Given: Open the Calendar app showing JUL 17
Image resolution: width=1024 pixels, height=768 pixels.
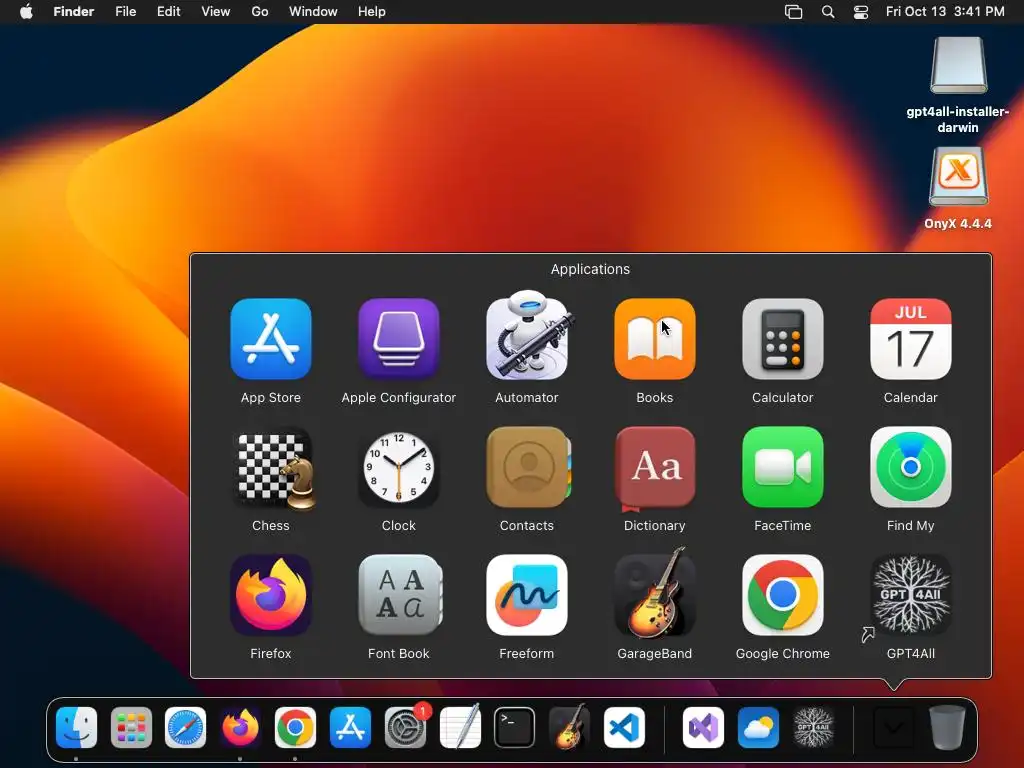Looking at the screenshot, I should 910,339.
